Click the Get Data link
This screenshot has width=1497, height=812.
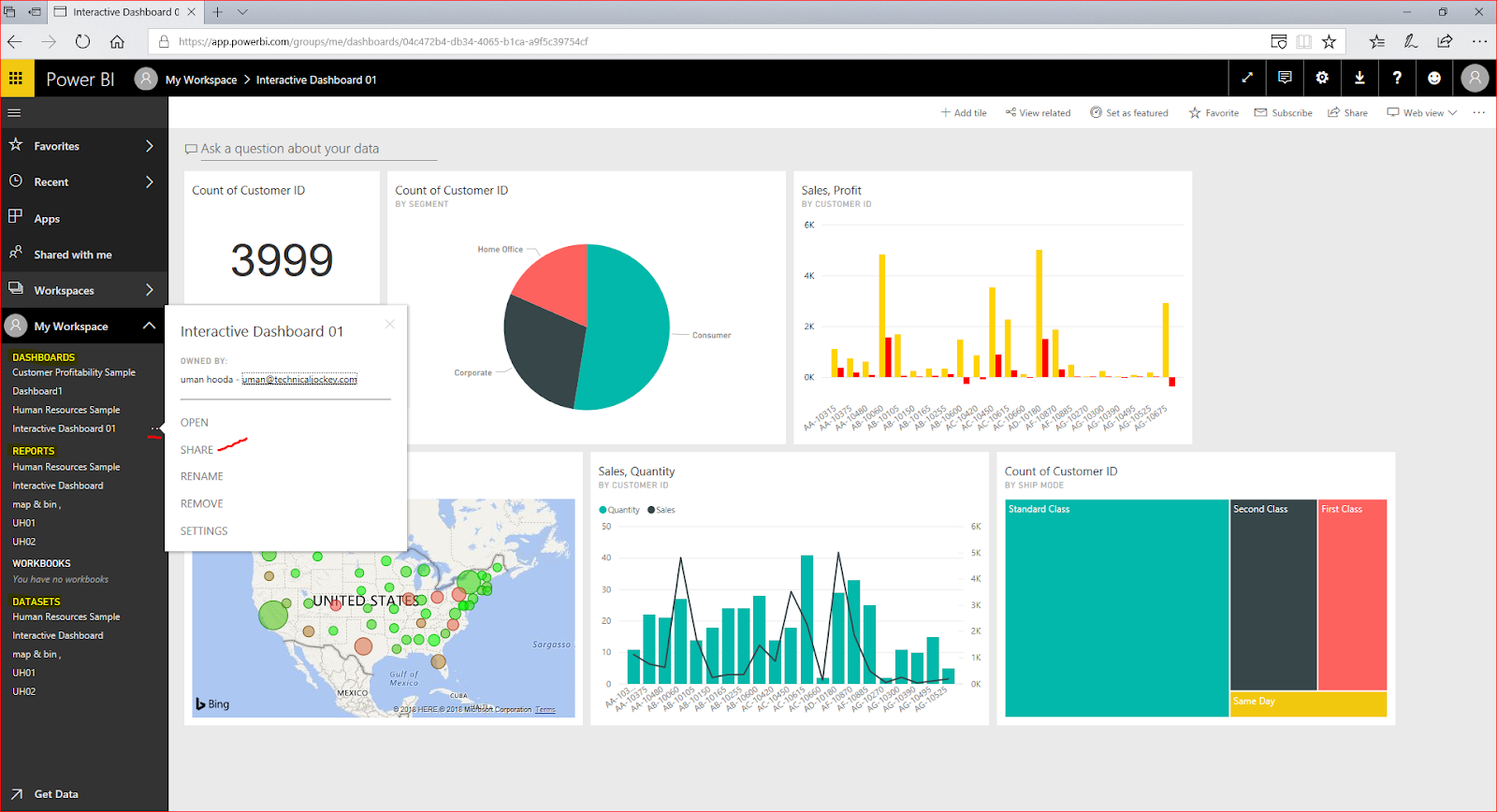click(x=56, y=794)
